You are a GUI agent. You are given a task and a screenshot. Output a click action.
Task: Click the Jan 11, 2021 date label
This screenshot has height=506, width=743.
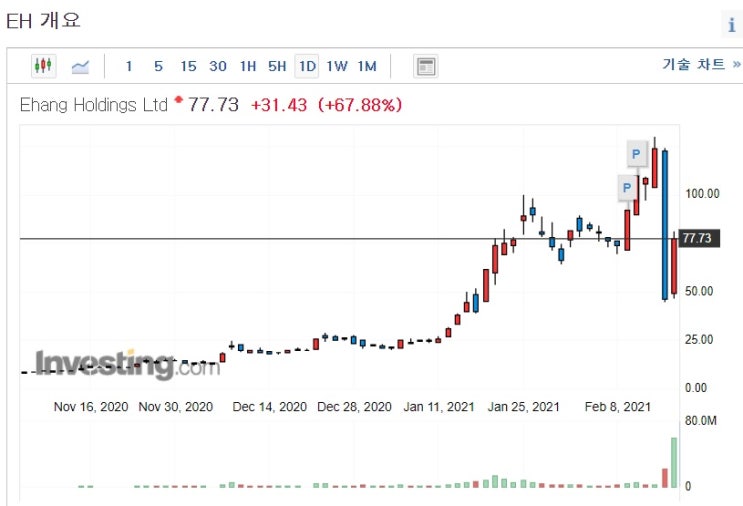coord(439,407)
